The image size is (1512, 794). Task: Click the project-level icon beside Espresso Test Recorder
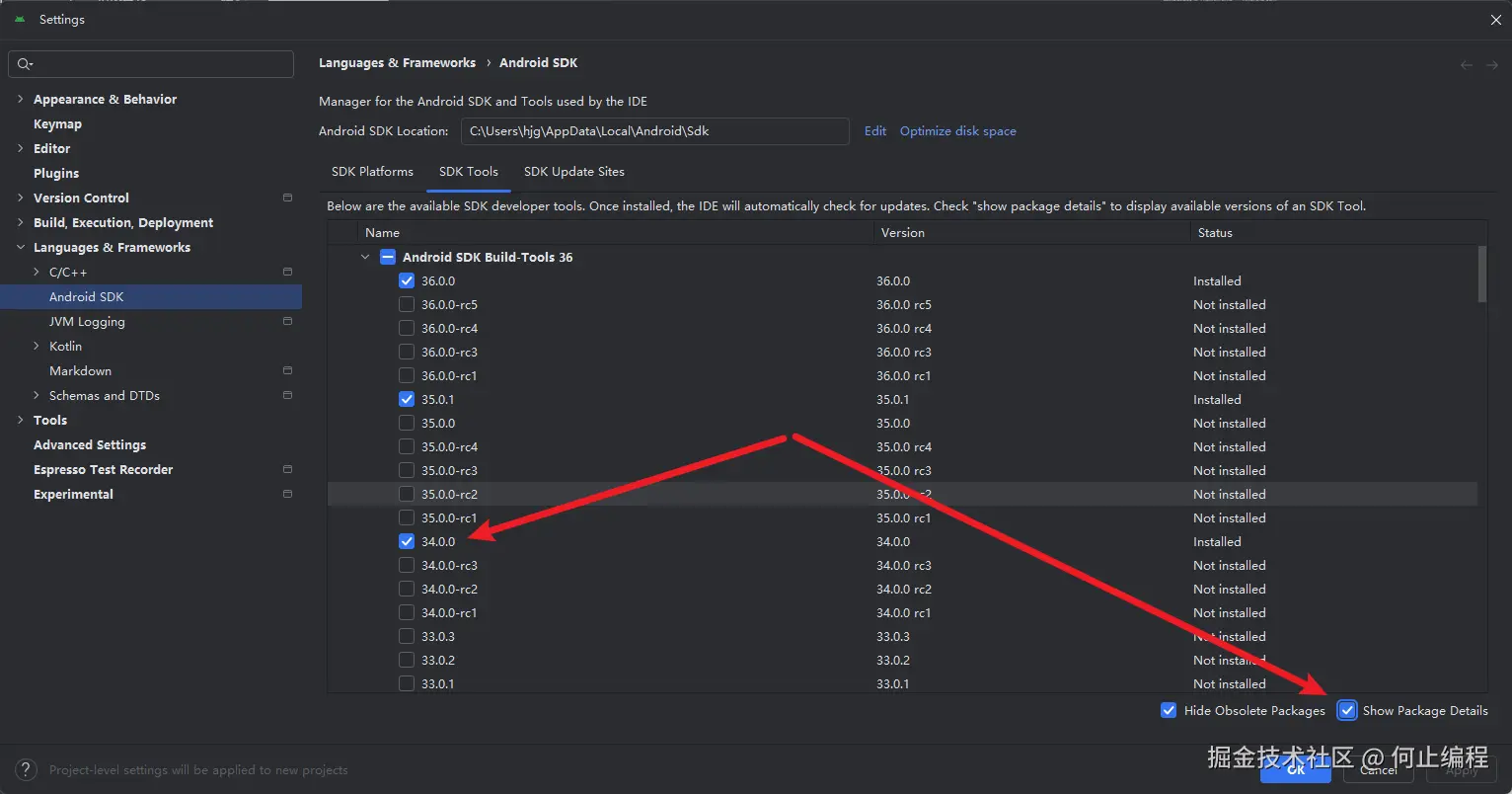click(287, 469)
